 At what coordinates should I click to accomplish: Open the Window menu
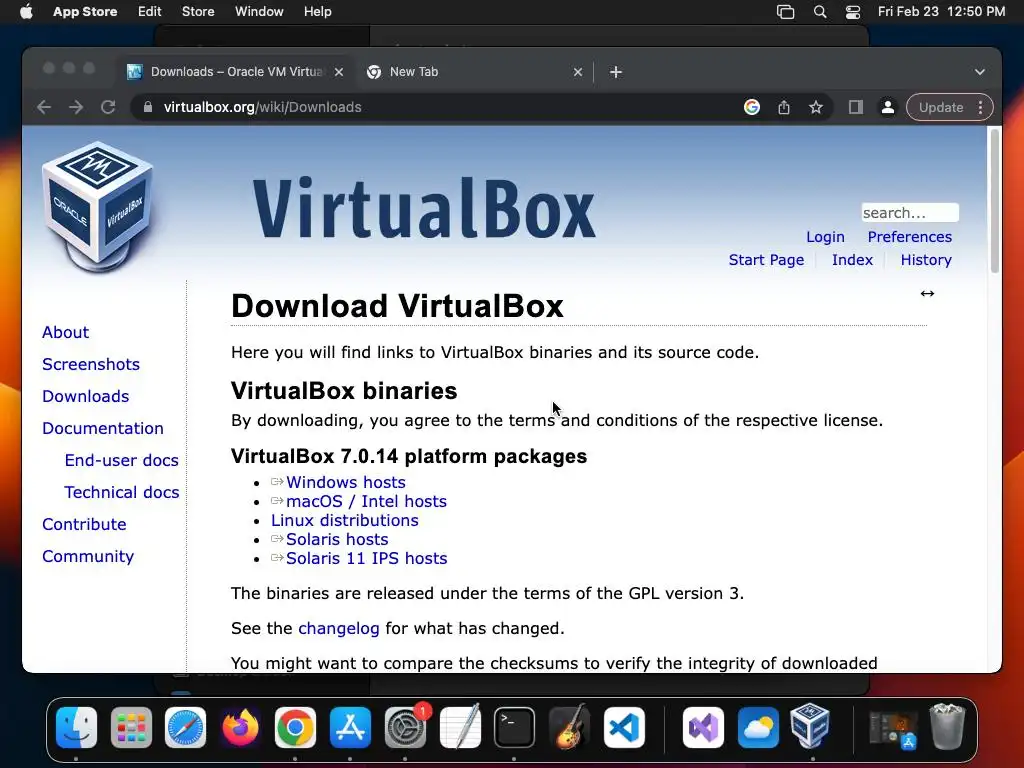point(259,11)
